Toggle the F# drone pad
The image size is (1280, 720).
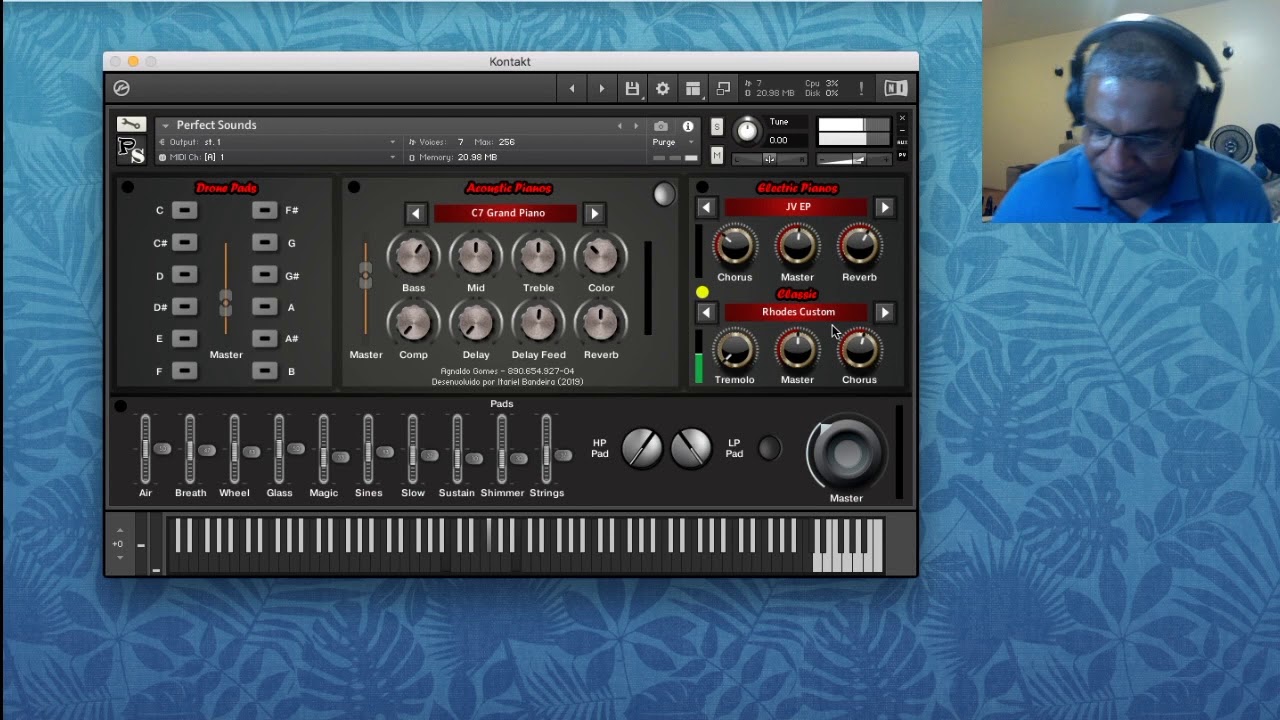pos(264,210)
